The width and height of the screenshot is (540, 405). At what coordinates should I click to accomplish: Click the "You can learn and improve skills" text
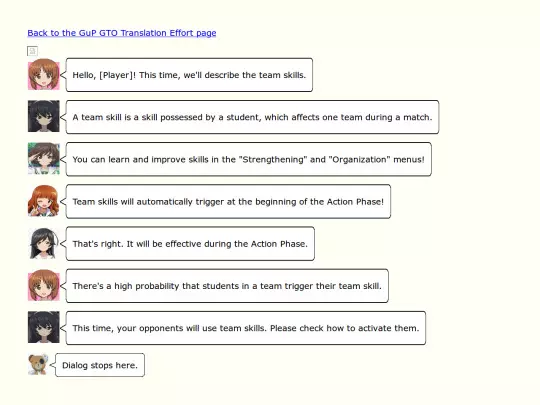[248, 159]
